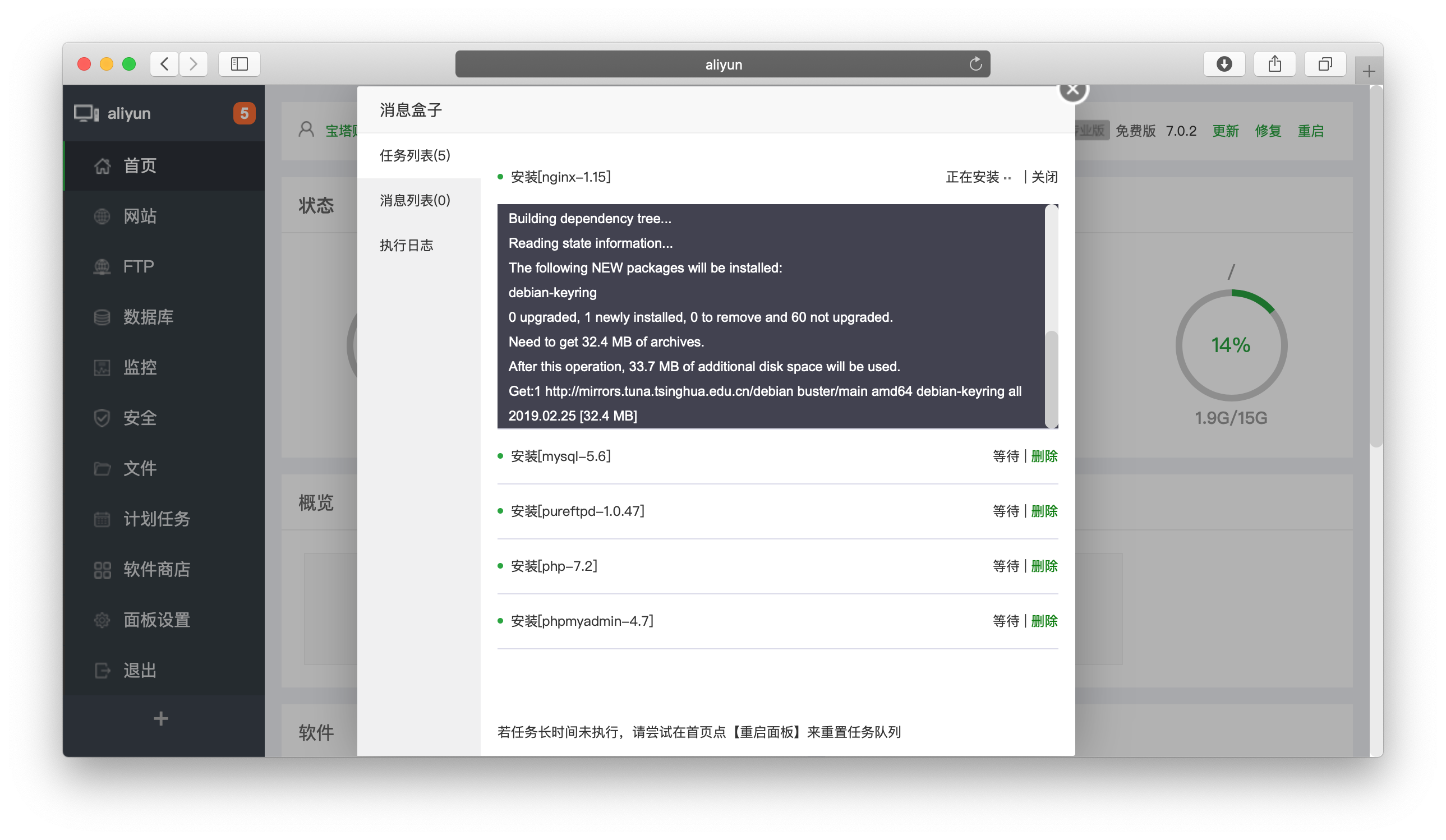This screenshot has width=1446, height=840.
Task: Click the 14% disk usage gauge
Action: point(1231,345)
